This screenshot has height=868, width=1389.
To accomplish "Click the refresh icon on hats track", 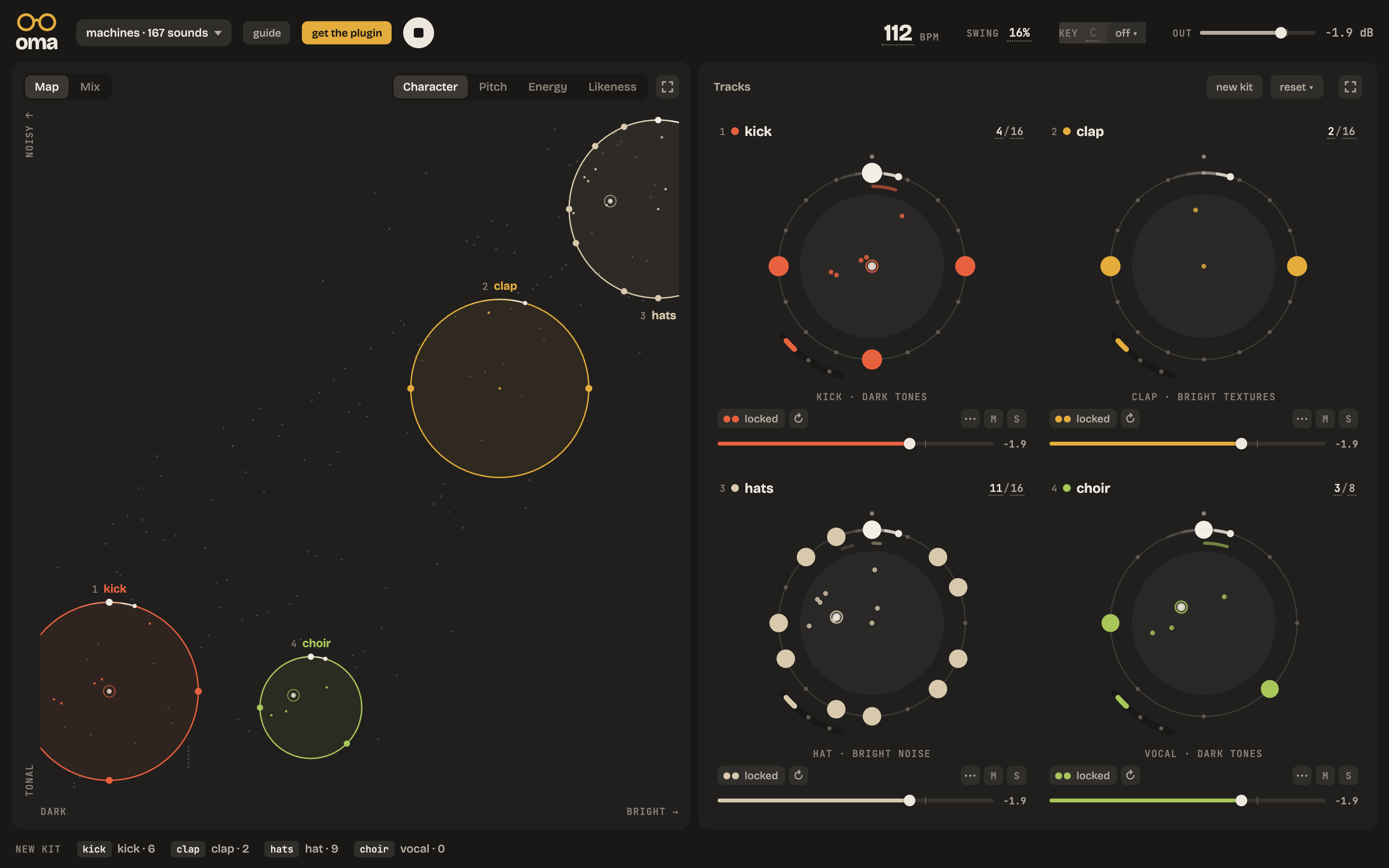I will pos(798,775).
